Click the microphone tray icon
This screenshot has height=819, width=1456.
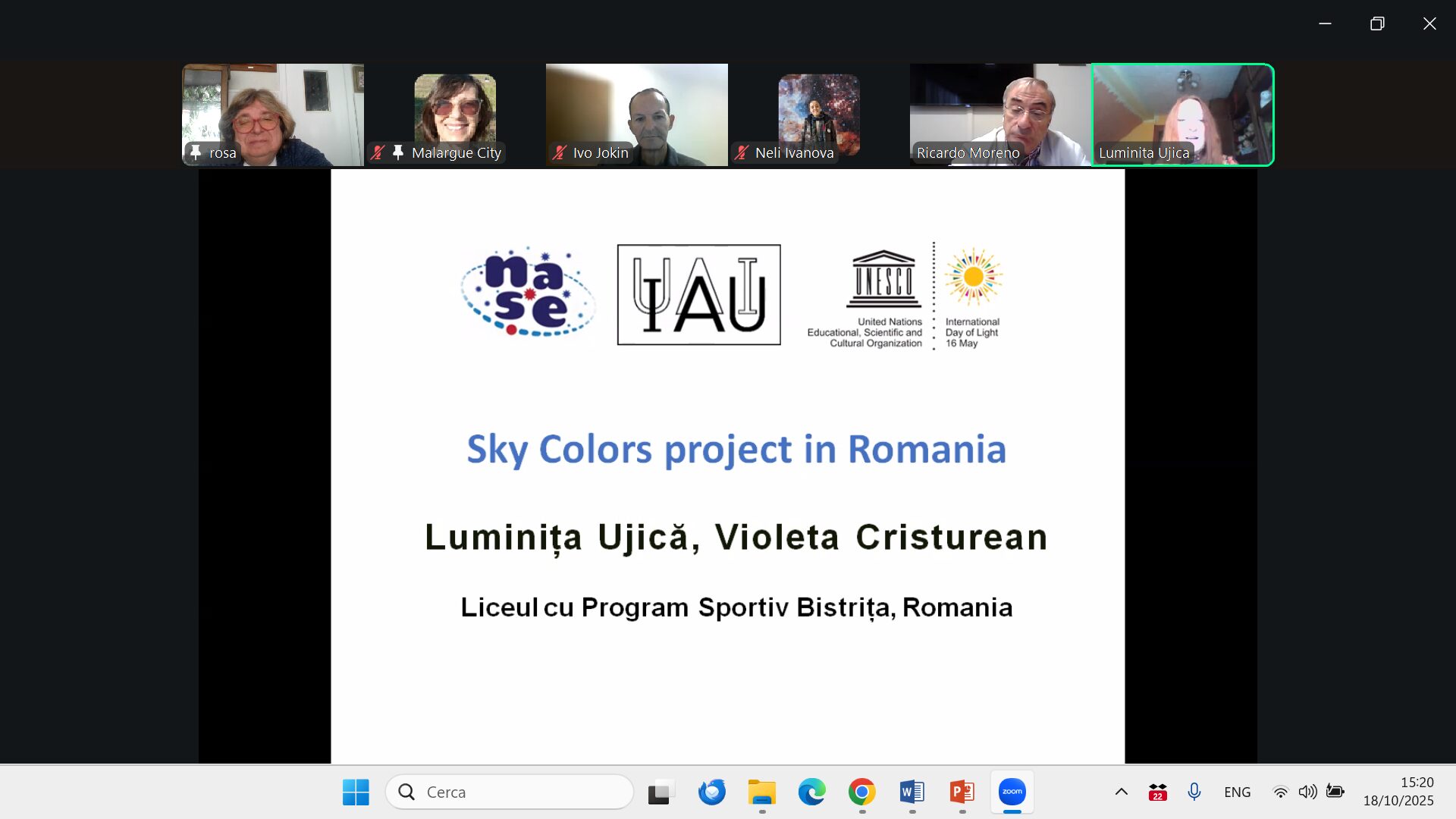[x=1194, y=792]
